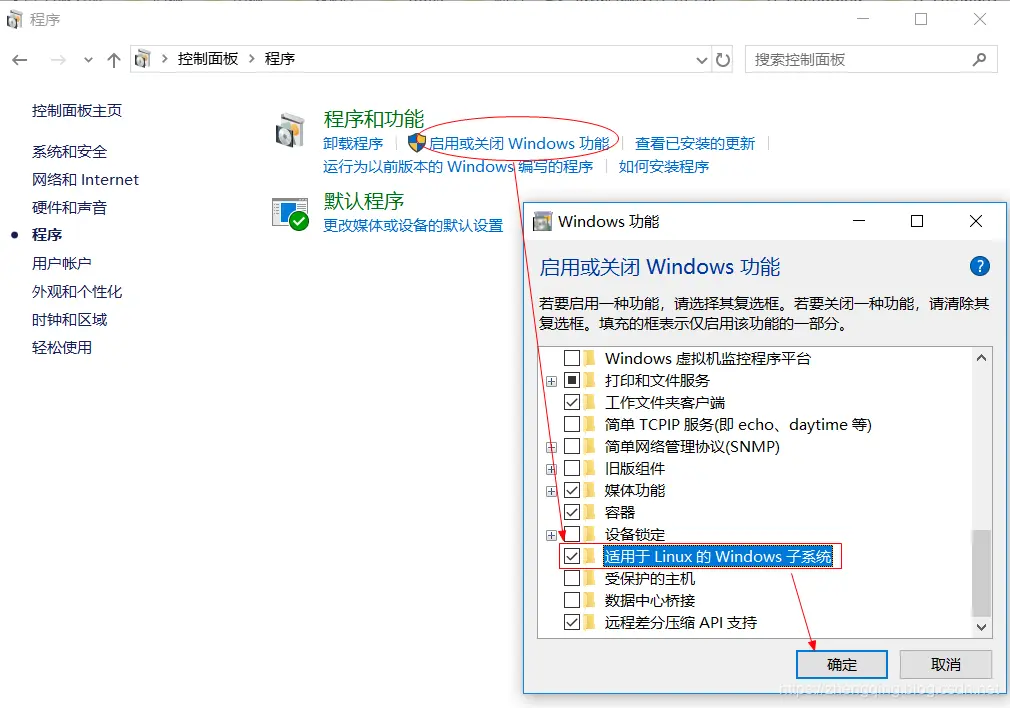
Task: Expand the address bar history dropdown
Action: (x=701, y=60)
